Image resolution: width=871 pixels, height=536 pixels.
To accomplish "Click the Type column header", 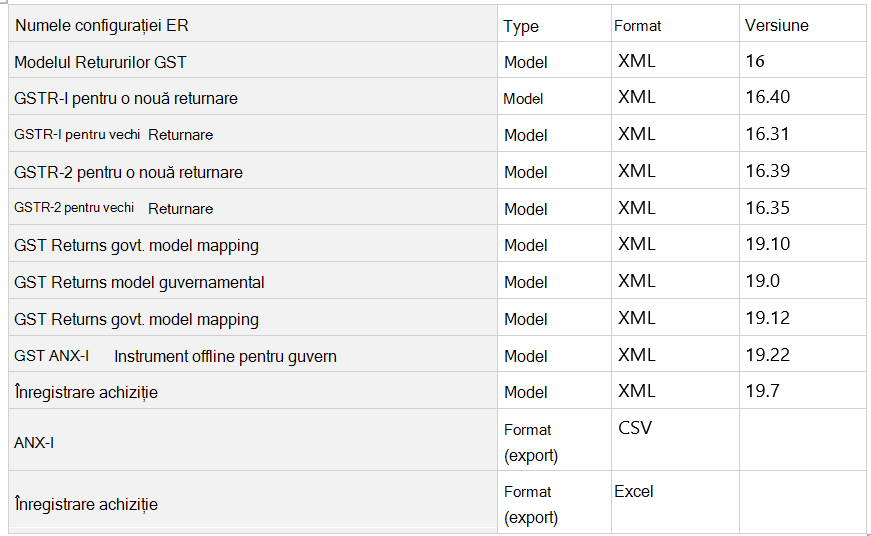I will tap(520, 27).
